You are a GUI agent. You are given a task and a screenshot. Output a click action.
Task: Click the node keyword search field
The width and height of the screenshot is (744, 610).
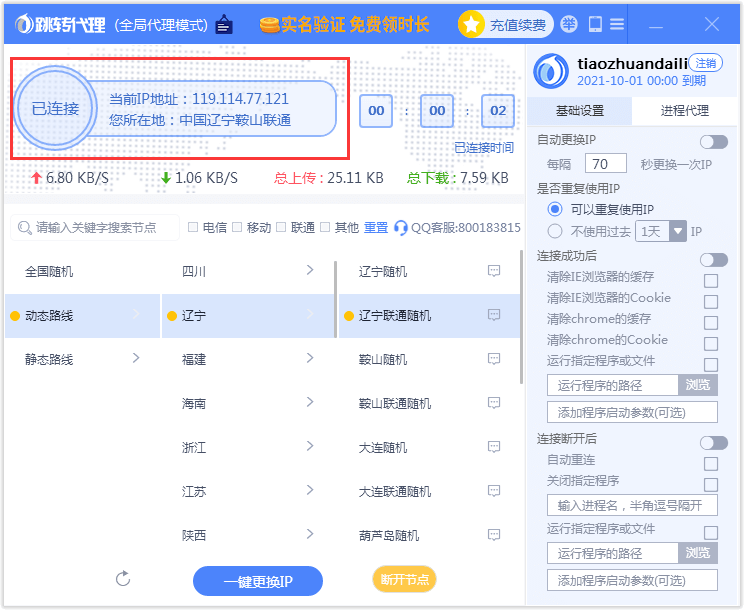coord(97,228)
